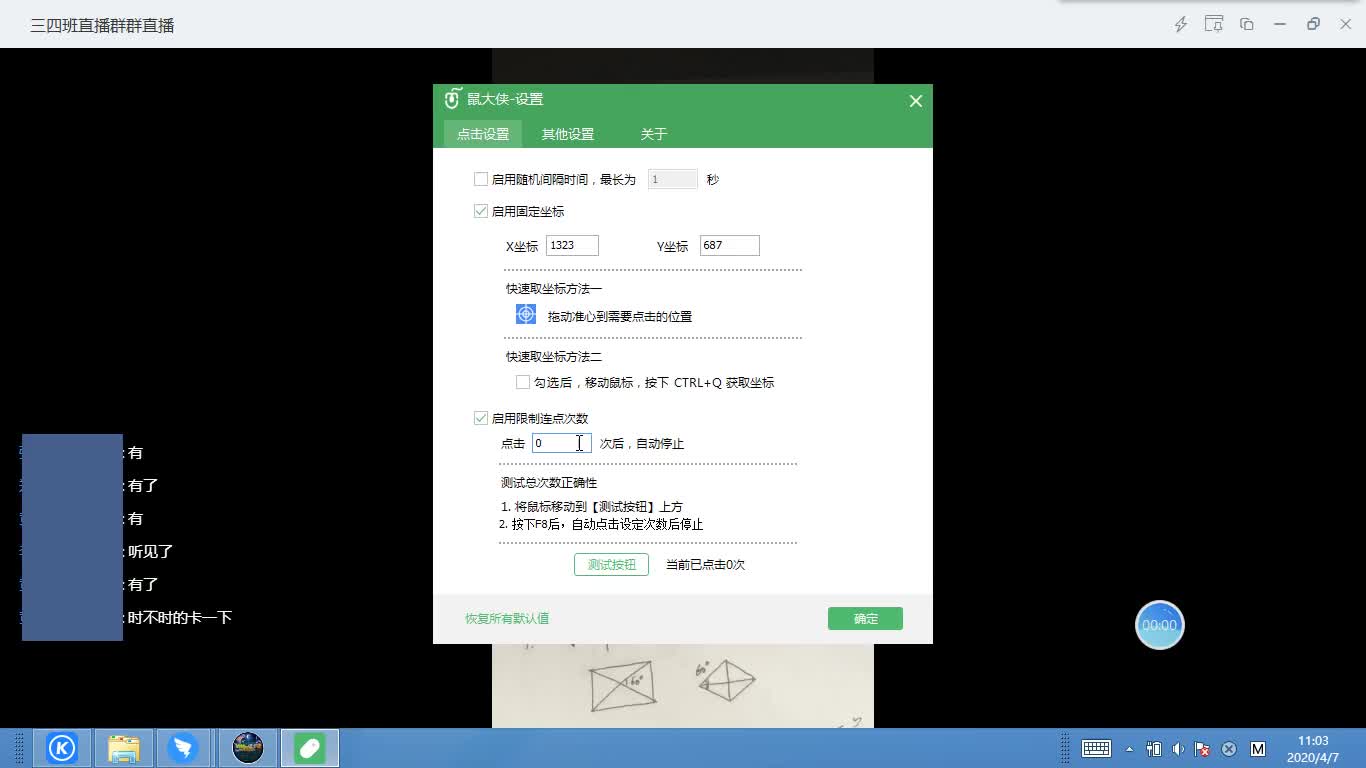Launch the mouse clicker app from the taskbar
Viewport: 1366px width, 768px height.
(308, 747)
